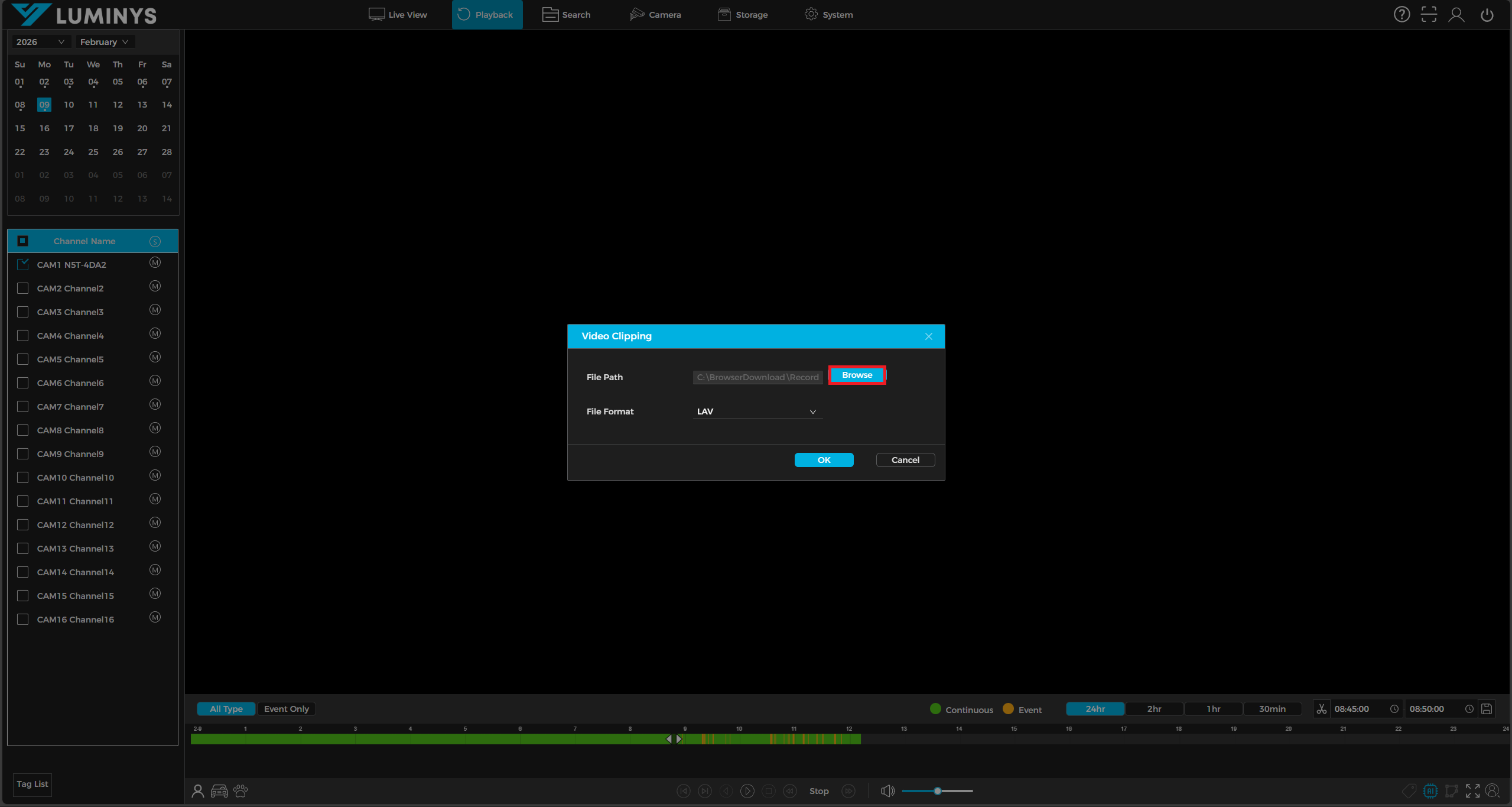Click the pet detection paw icon

(240, 791)
